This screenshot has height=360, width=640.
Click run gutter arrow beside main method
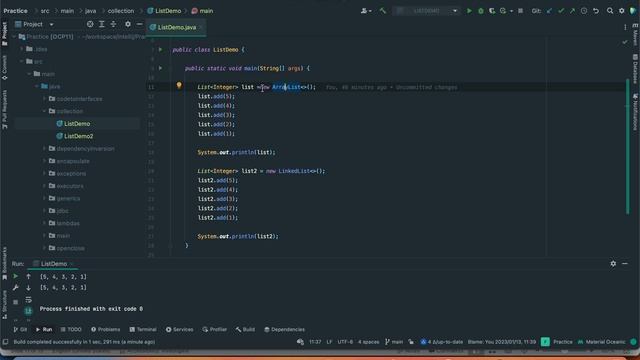pos(160,68)
